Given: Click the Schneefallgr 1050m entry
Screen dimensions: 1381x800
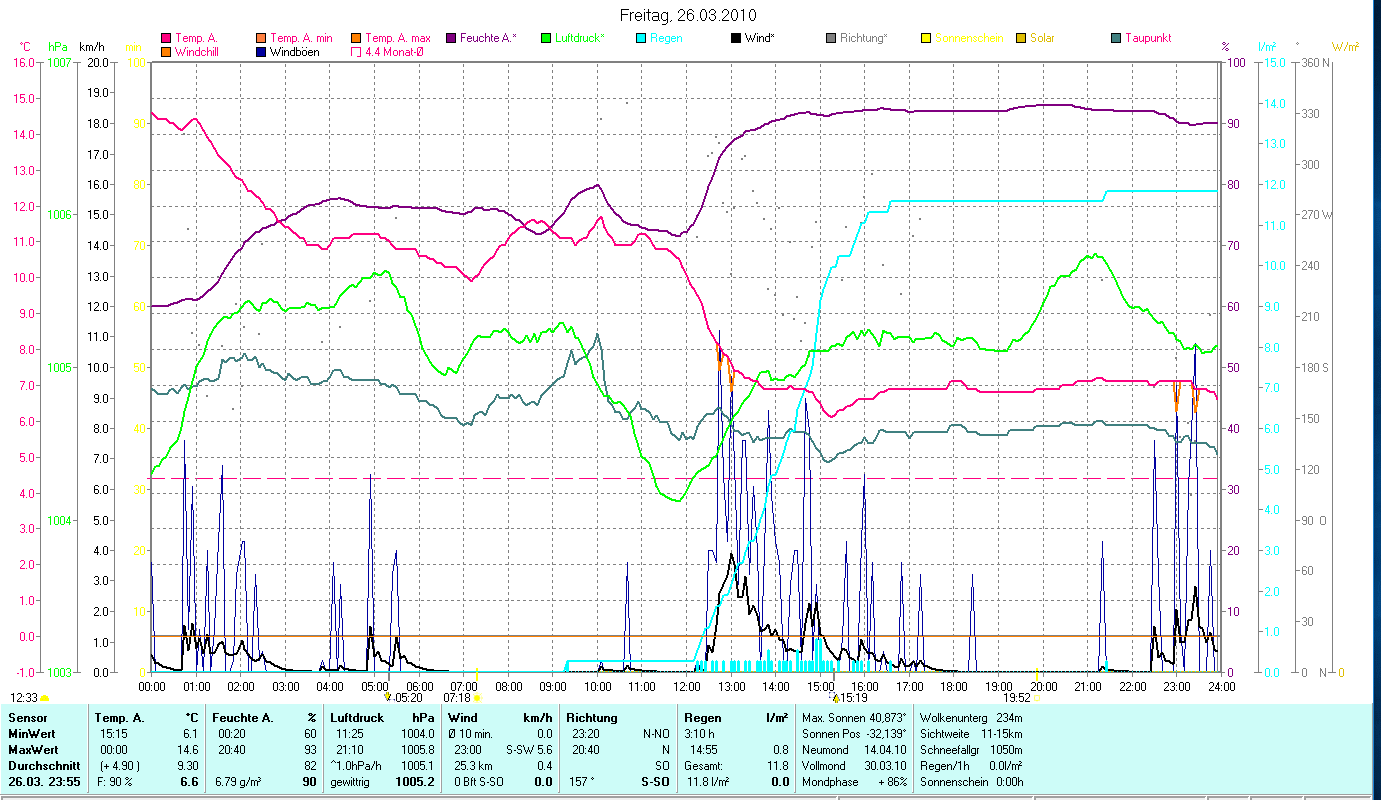Looking at the screenshot, I should [970, 749].
